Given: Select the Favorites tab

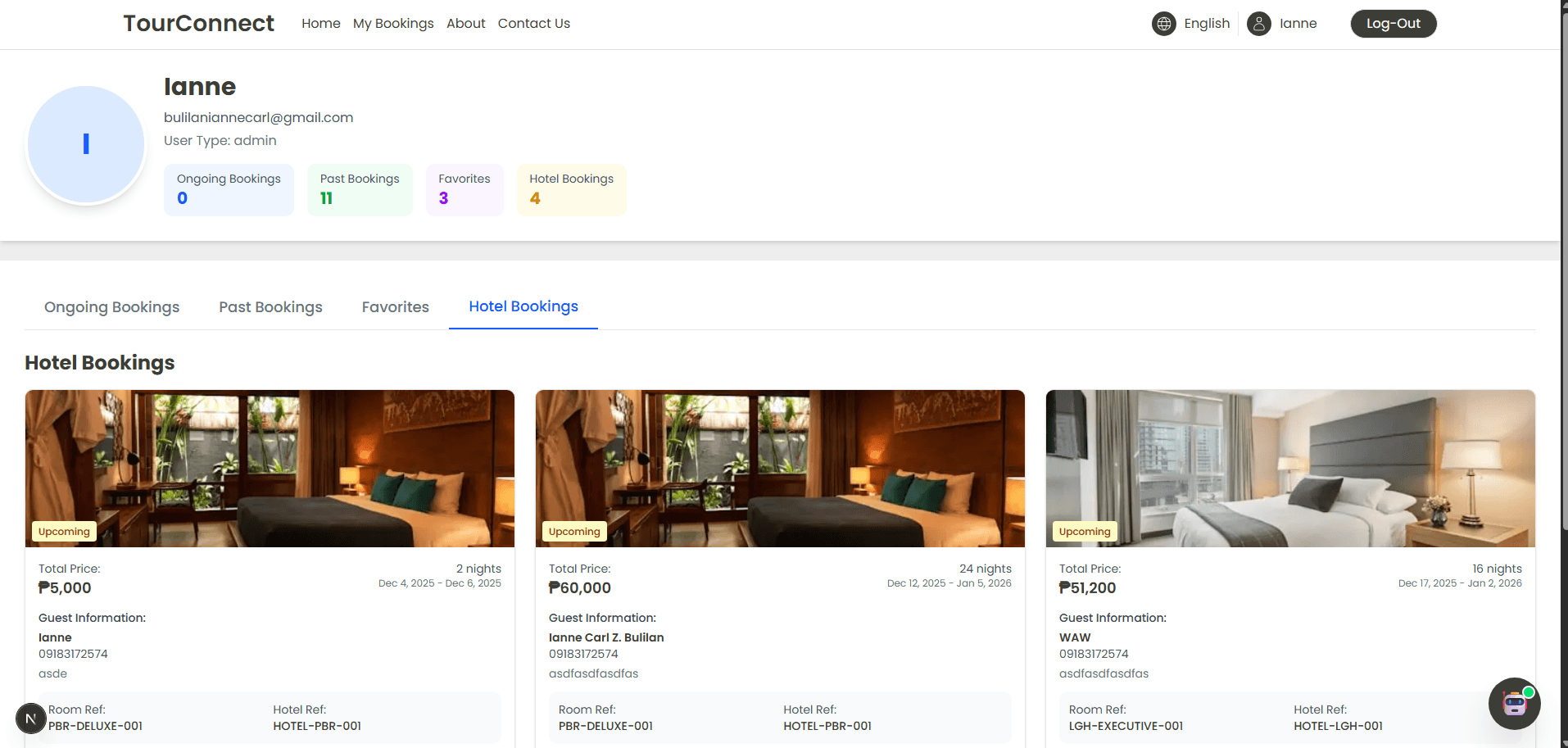Looking at the screenshot, I should pos(395,307).
